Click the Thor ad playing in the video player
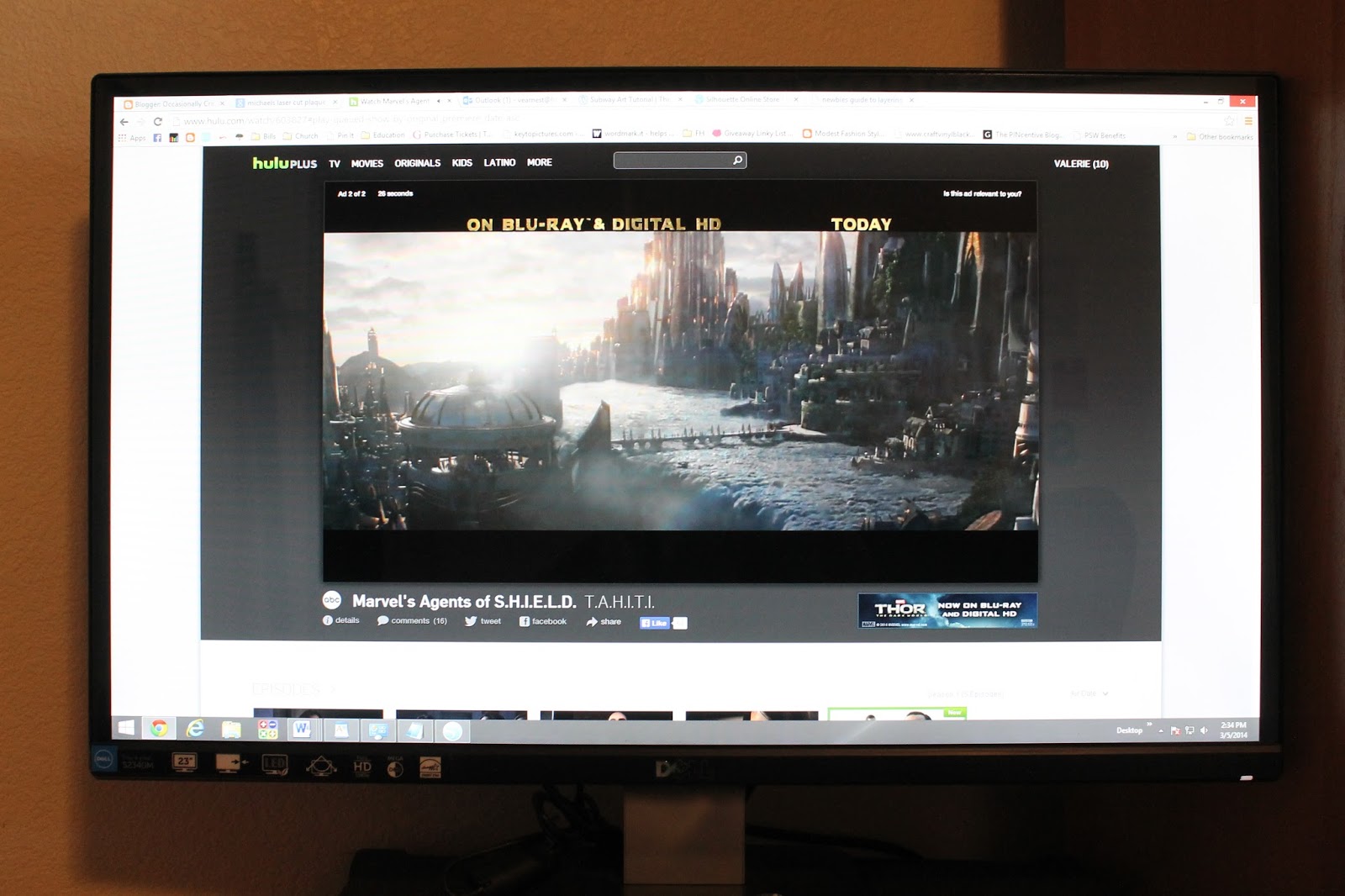Screen dimensions: 1345x896 [x=681, y=381]
